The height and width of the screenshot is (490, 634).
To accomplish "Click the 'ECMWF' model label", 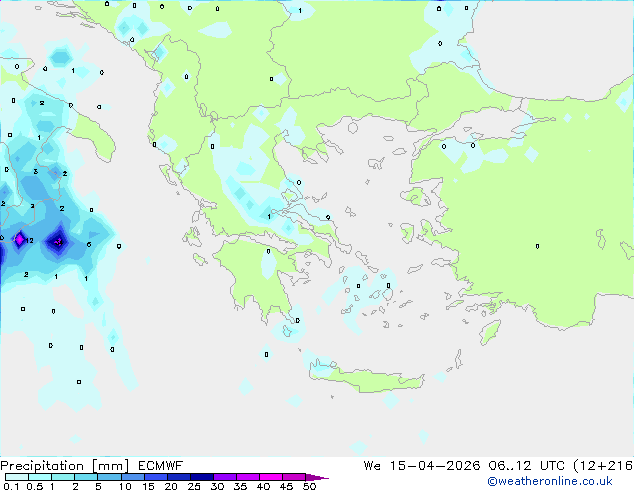I will [x=161, y=466].
